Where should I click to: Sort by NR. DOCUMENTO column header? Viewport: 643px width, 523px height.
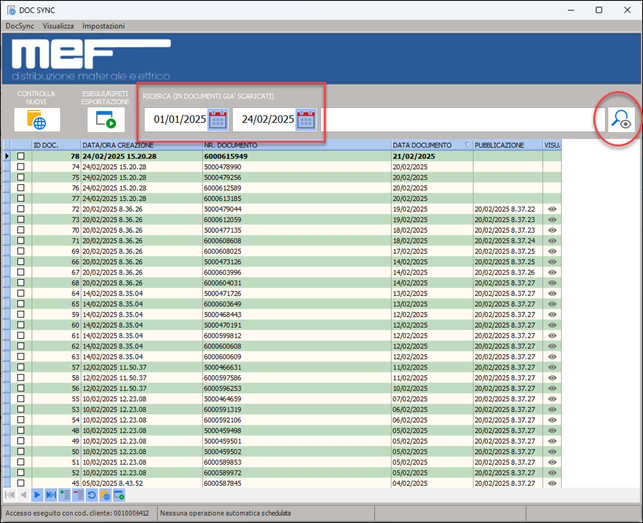(x=297, y=145)
